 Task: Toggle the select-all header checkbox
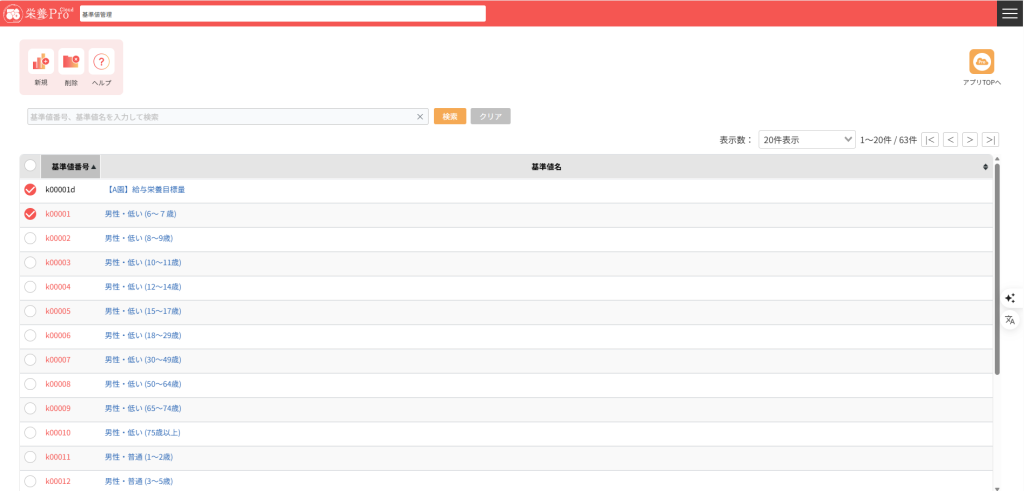(30, 166)
